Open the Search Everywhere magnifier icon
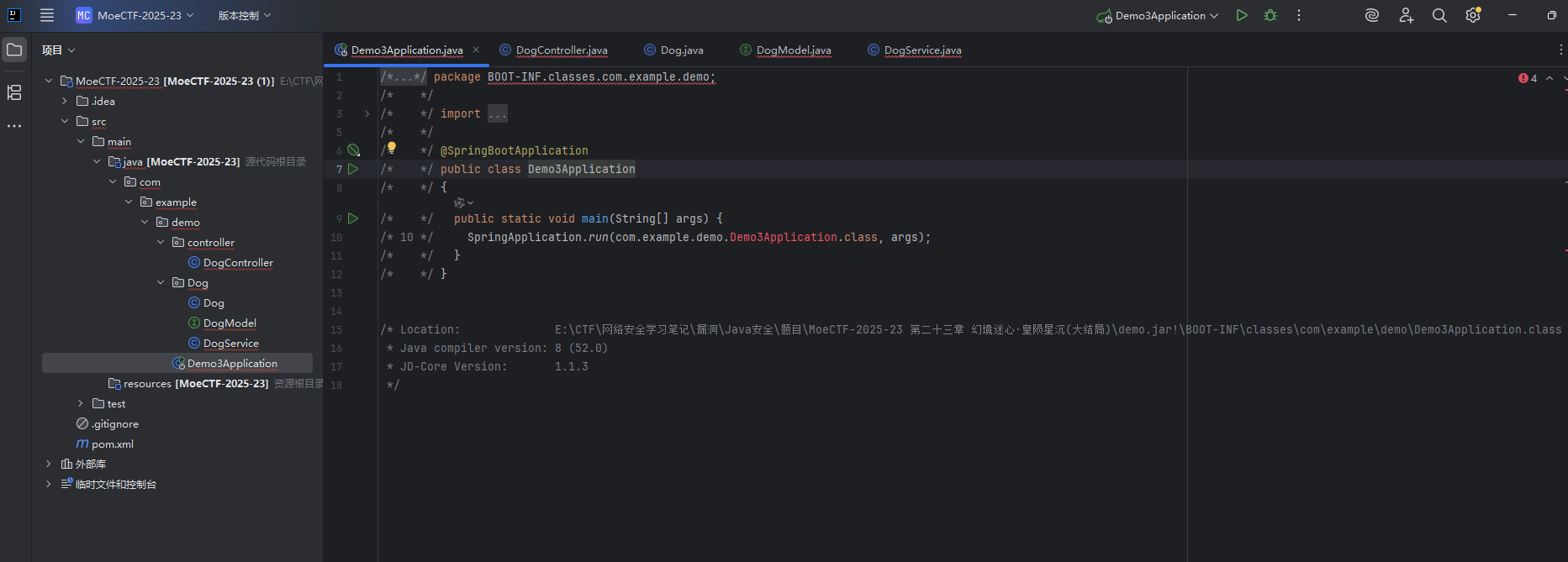Image resolution: width=1568 pixels, height=562 pixels. tap(1439, 15)
